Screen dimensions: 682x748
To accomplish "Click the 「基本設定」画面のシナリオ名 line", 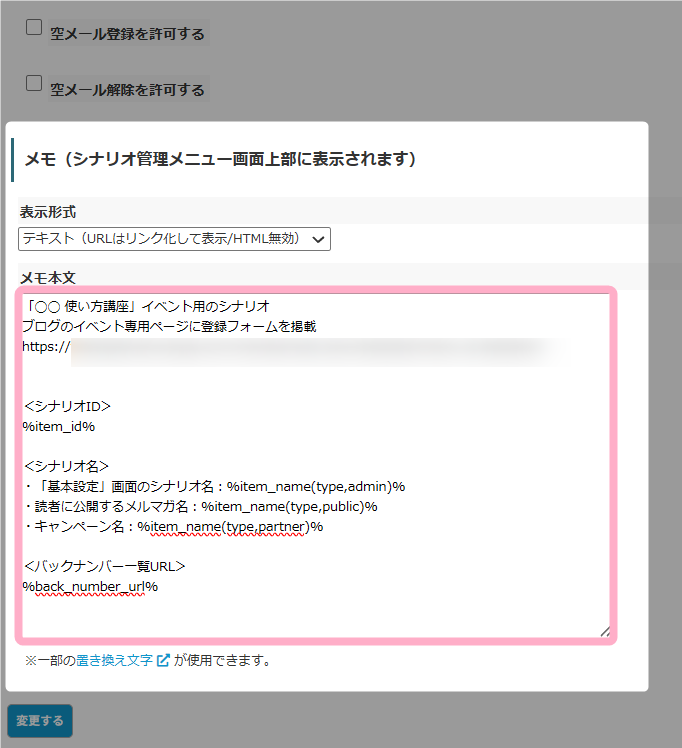I will 214,486.
